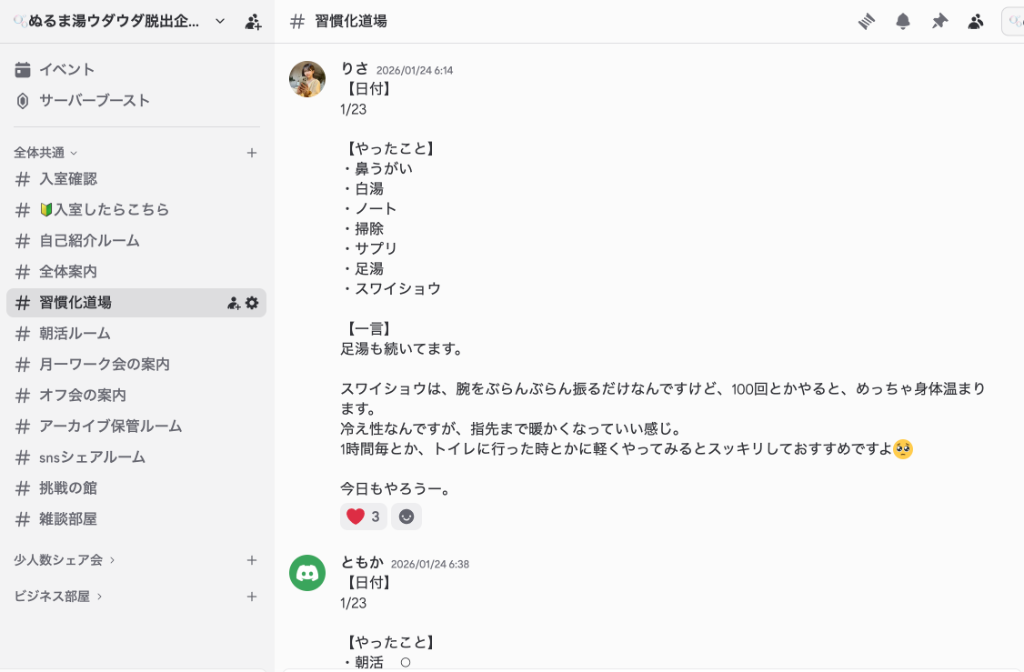This screenshot has width=1024, height=672.
Task: Toggle the heart reaction with count 3
Action: pos(363,517)
